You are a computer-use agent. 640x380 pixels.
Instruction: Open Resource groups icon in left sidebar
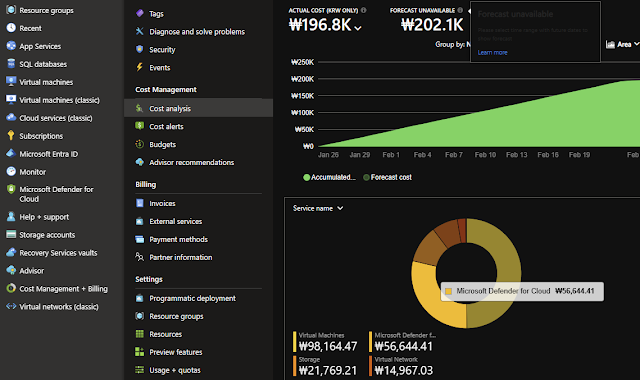pos(11,10)
